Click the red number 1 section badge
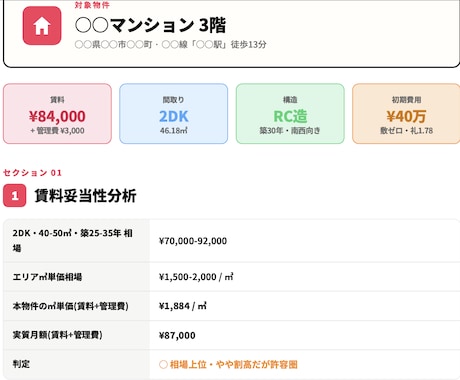This screenshot has height=380, width=460. [x=14, y=195]
